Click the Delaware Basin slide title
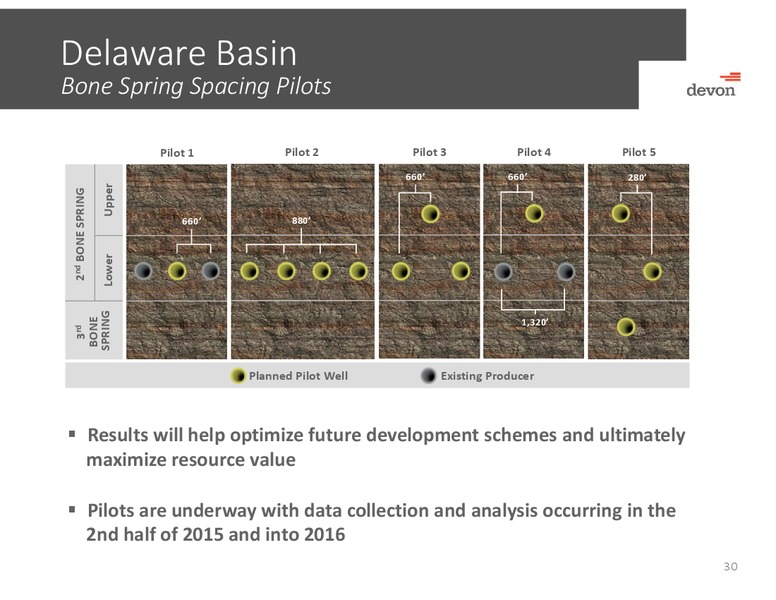Viewport: 776px width, 600px height. tap(179, 52)
